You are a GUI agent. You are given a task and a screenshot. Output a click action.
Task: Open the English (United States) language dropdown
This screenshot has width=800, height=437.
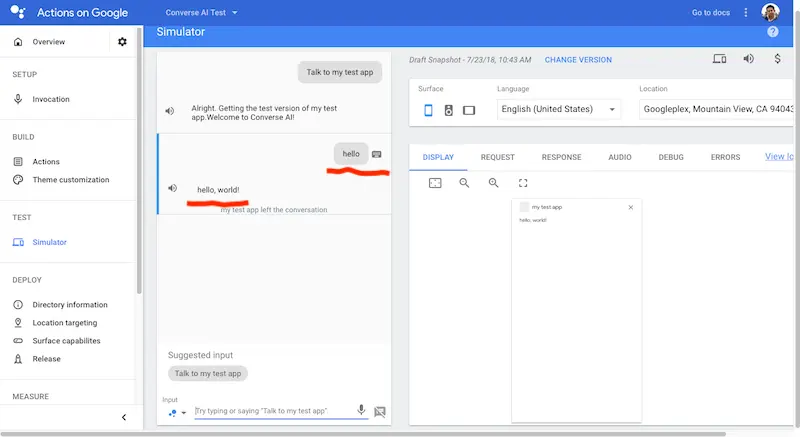559,109
